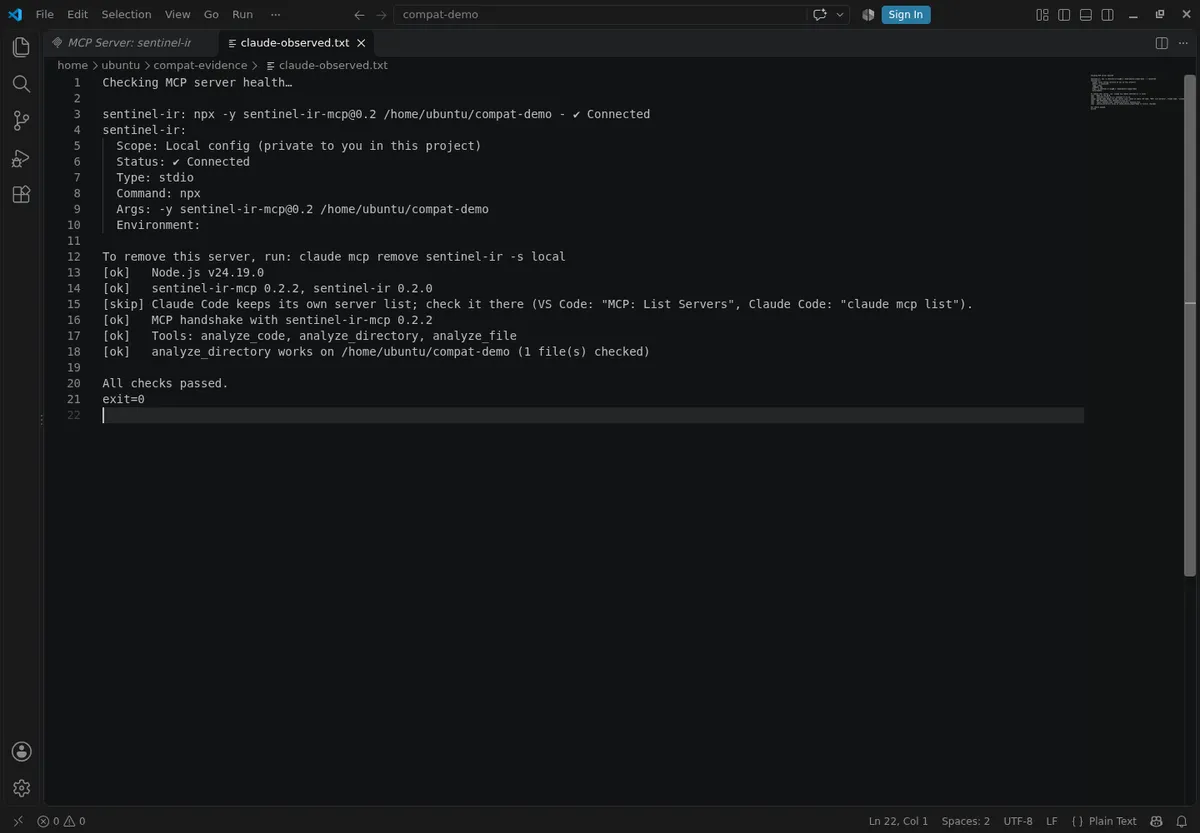Open the Spaces: 2 indentation selector

click(x=965, y=821)
